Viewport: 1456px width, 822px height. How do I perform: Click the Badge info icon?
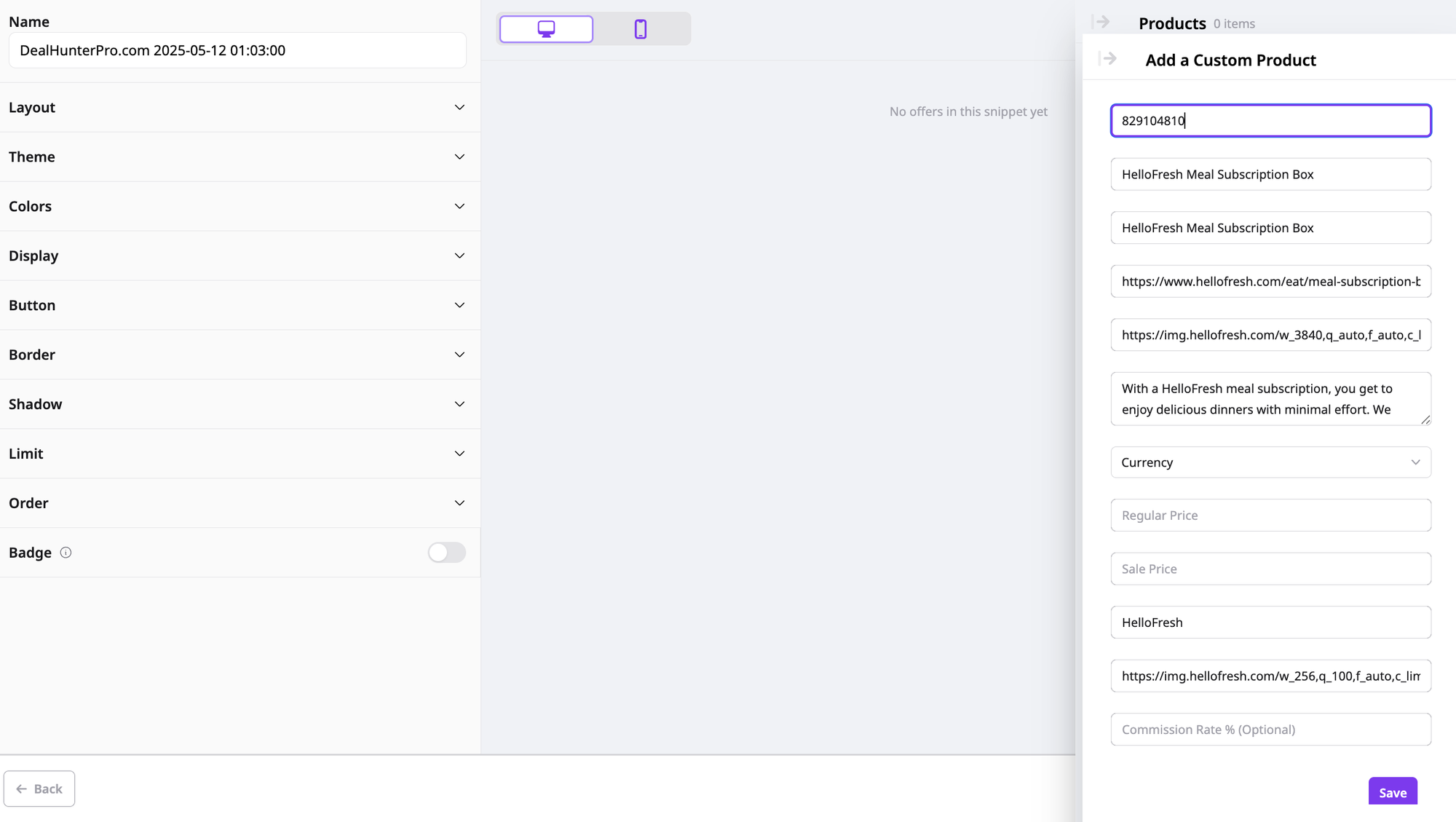pos(66,553)
